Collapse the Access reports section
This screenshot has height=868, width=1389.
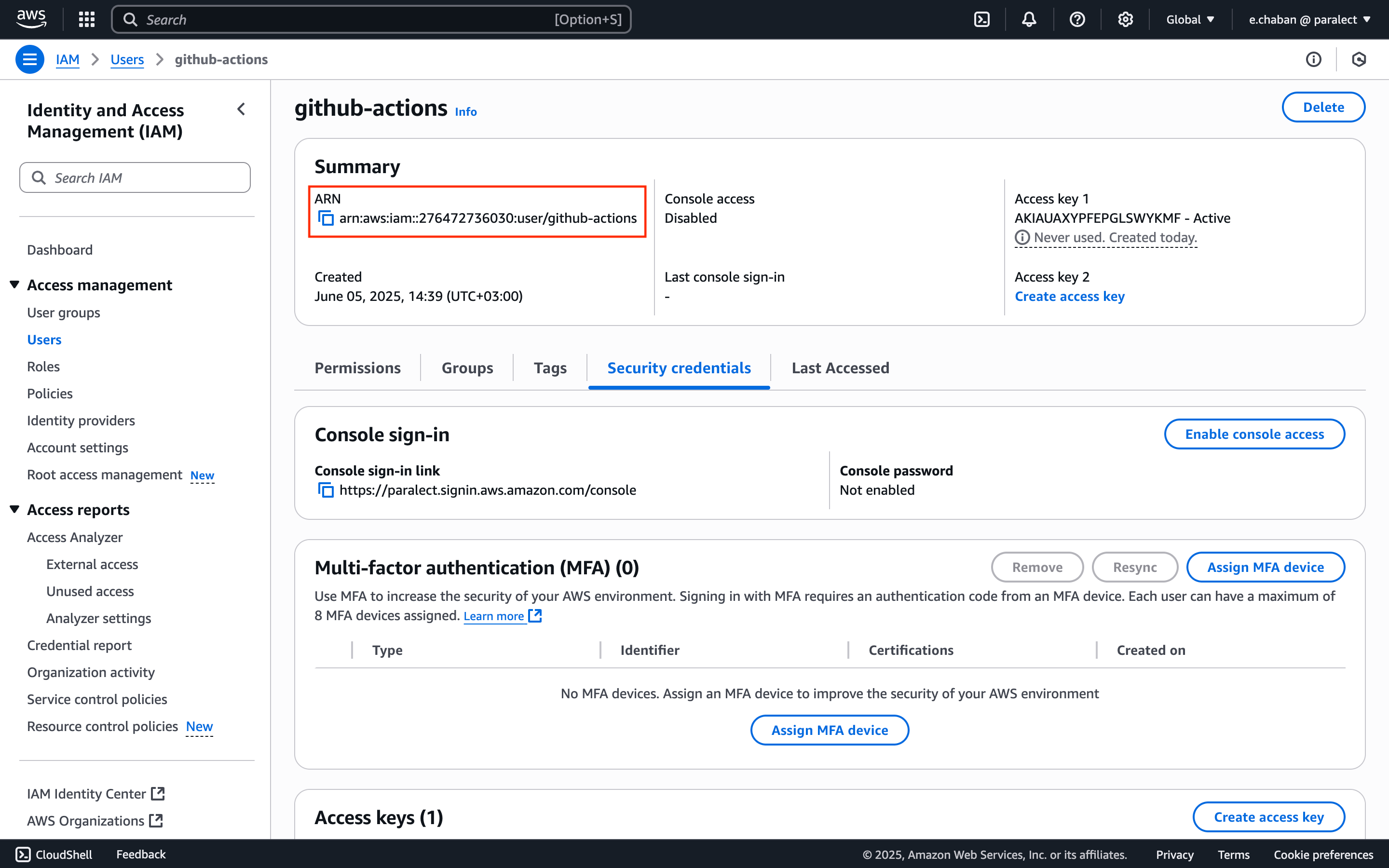tap(15, 509)
